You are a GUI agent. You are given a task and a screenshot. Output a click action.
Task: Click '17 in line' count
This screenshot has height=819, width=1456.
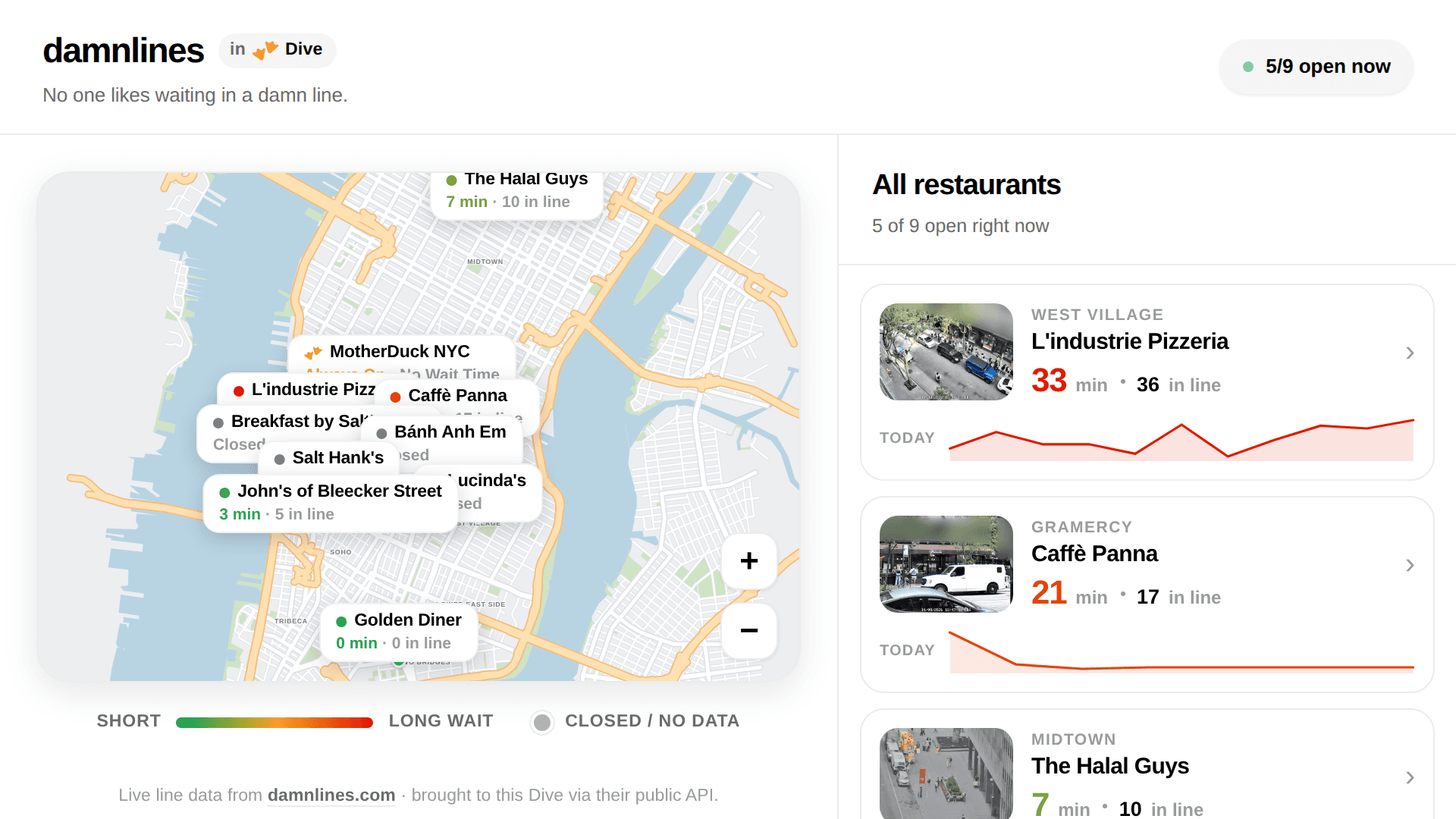pyautogui.click(x=1178, y=598)
